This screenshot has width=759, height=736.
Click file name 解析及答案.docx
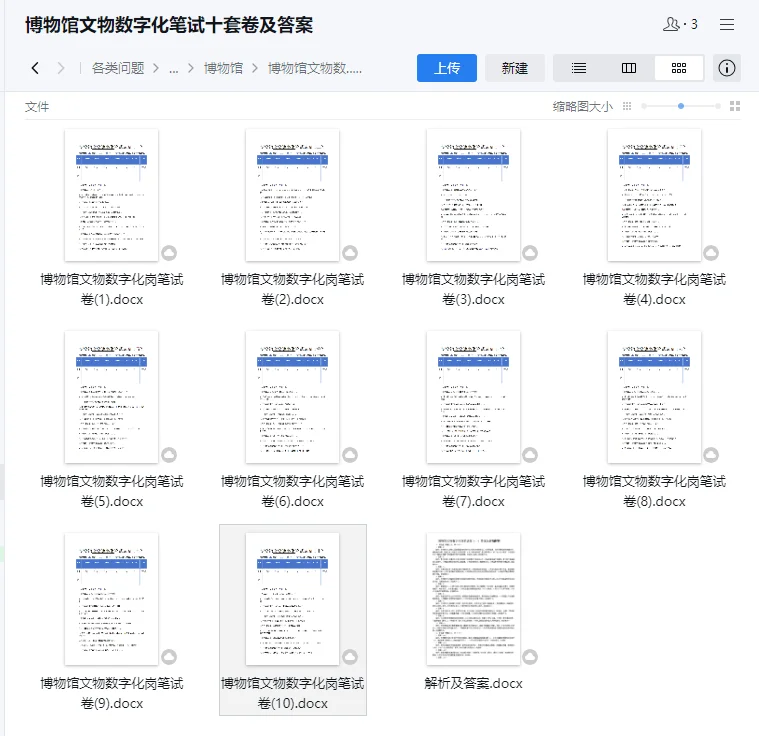click(x=473, y=683)
